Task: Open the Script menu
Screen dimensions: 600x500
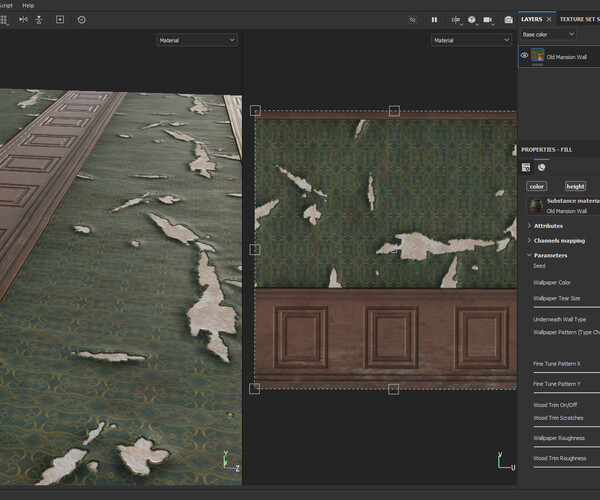Action: tap(6, 5)
